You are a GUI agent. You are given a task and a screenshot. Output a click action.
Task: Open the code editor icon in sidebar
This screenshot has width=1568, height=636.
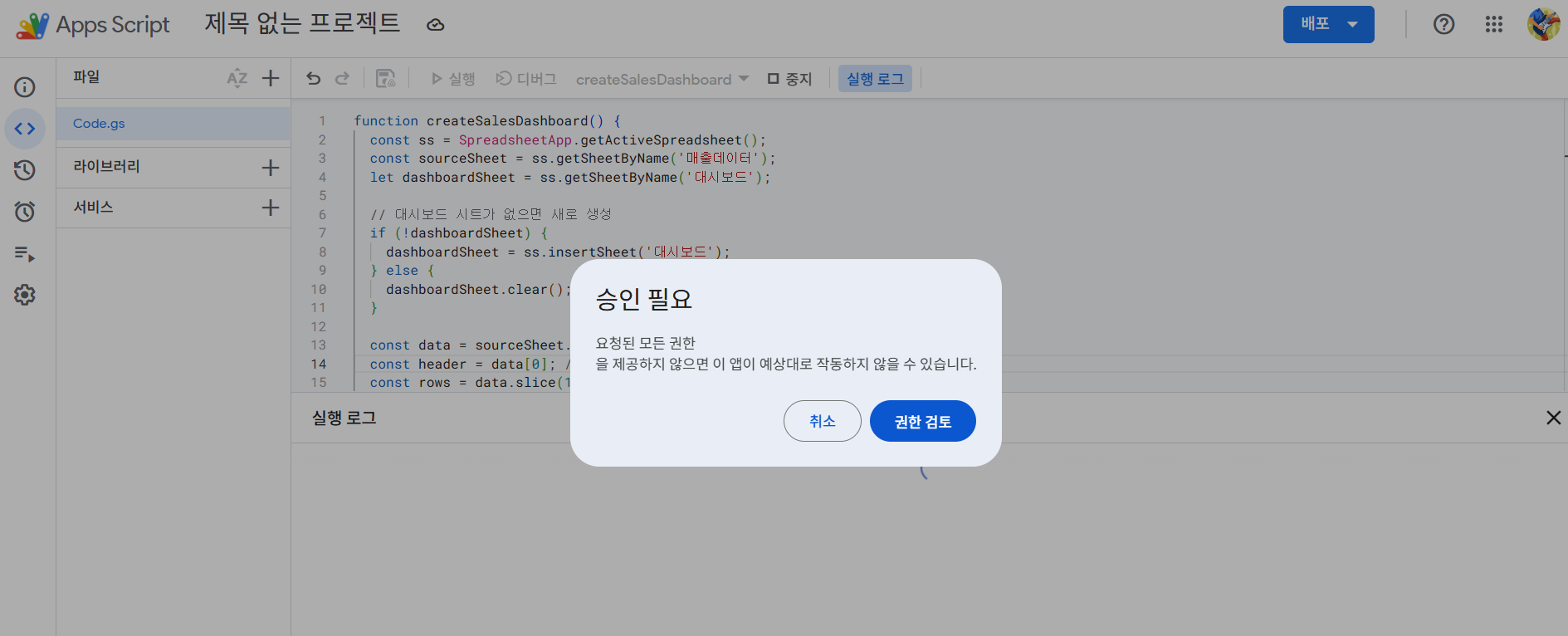(25, 129)
